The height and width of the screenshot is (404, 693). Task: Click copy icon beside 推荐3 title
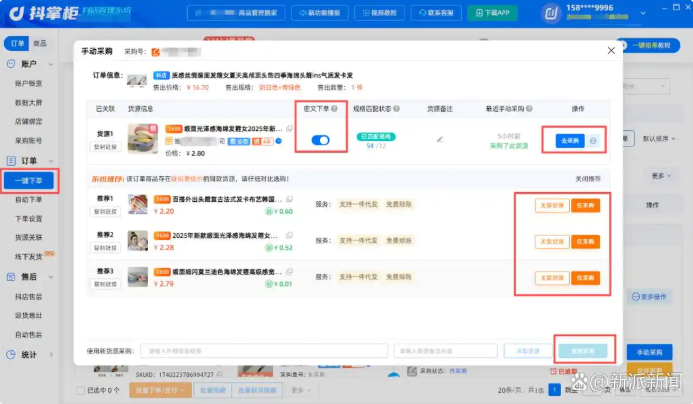[289, 271]
